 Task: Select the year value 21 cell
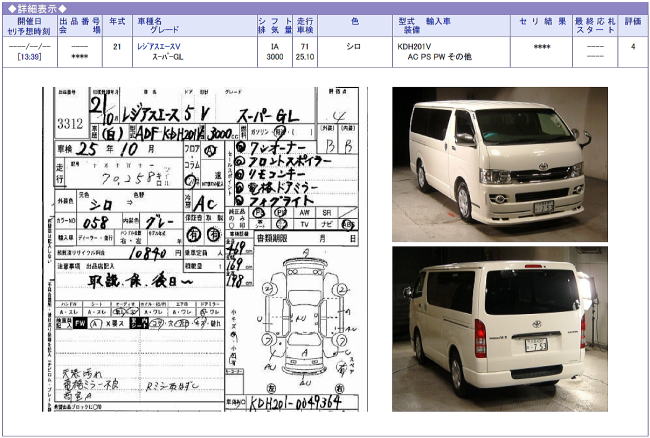pos(117,47)
